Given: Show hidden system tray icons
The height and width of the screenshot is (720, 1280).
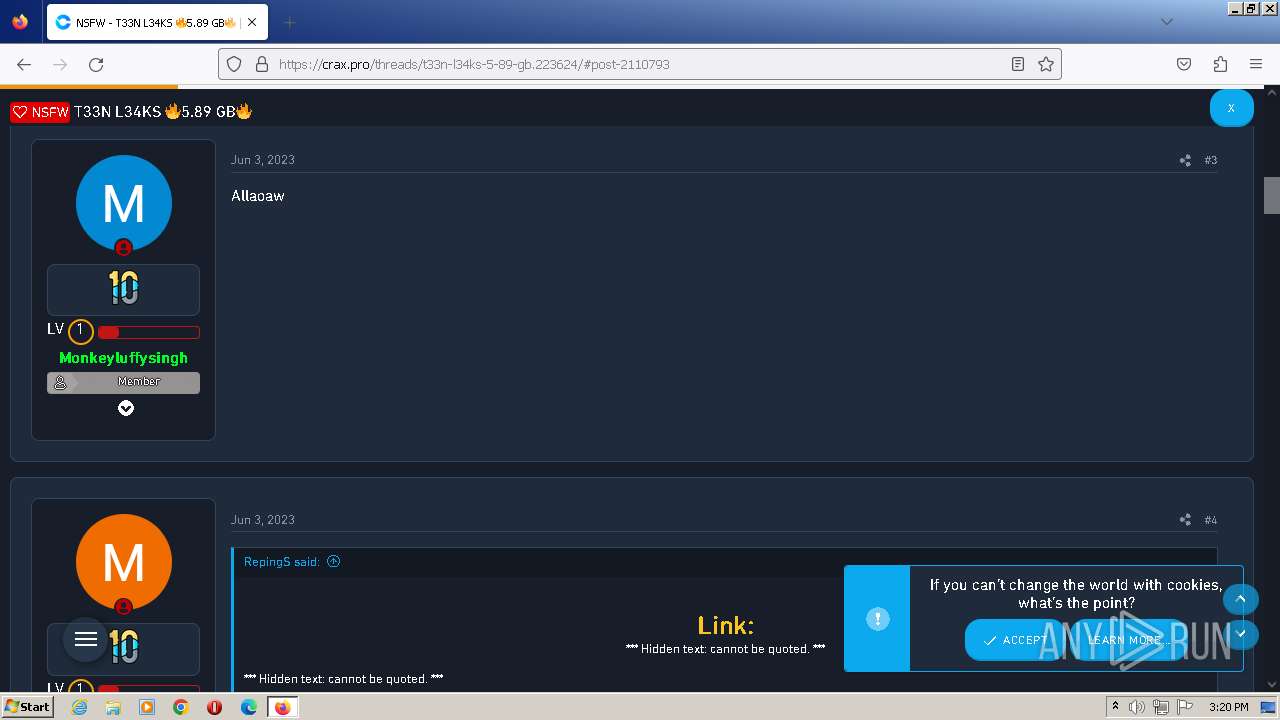Looking at the screenshot, I should click(1115, 707).
